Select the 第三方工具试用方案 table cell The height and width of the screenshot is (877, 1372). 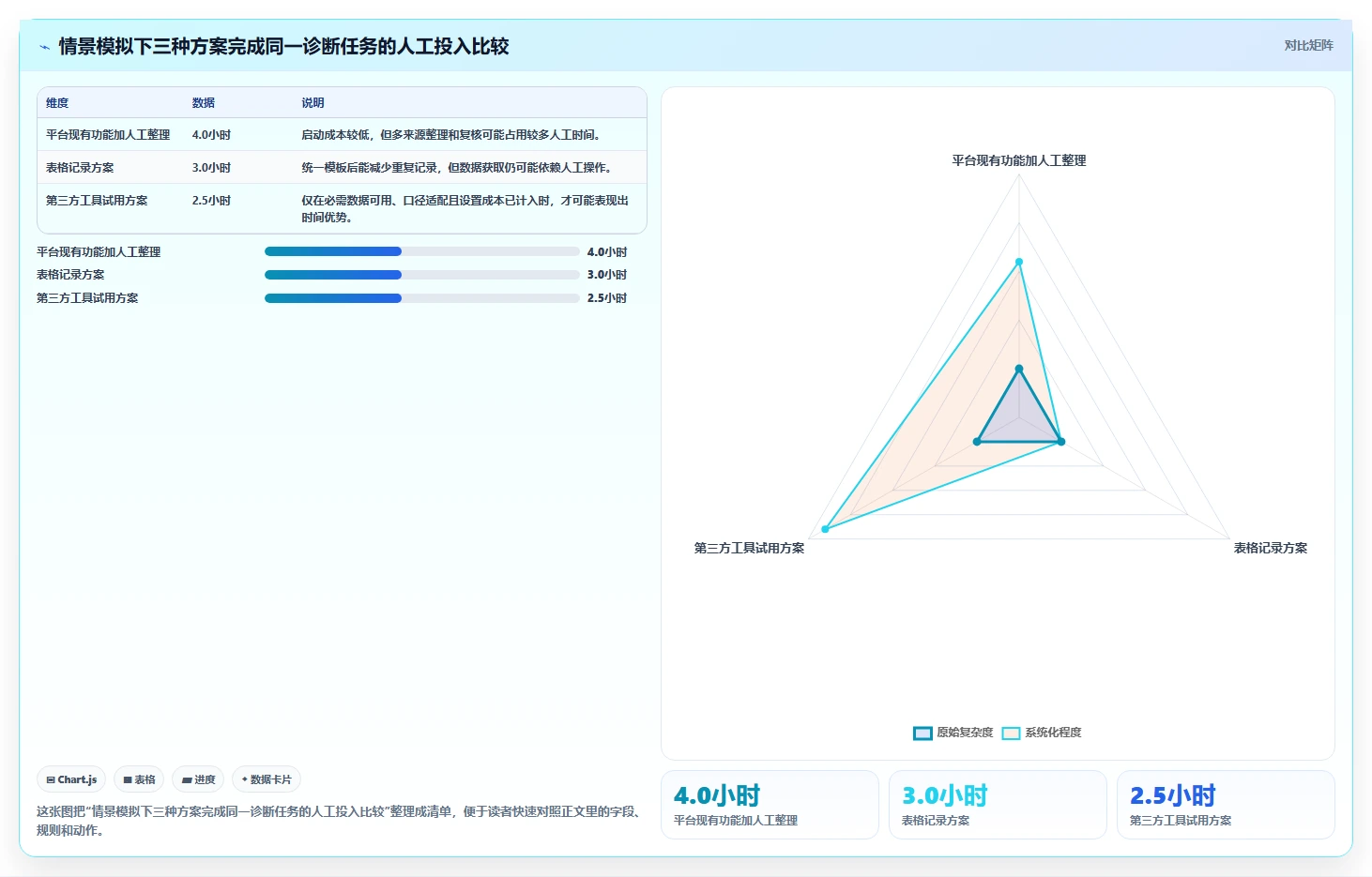click(97, 201)
